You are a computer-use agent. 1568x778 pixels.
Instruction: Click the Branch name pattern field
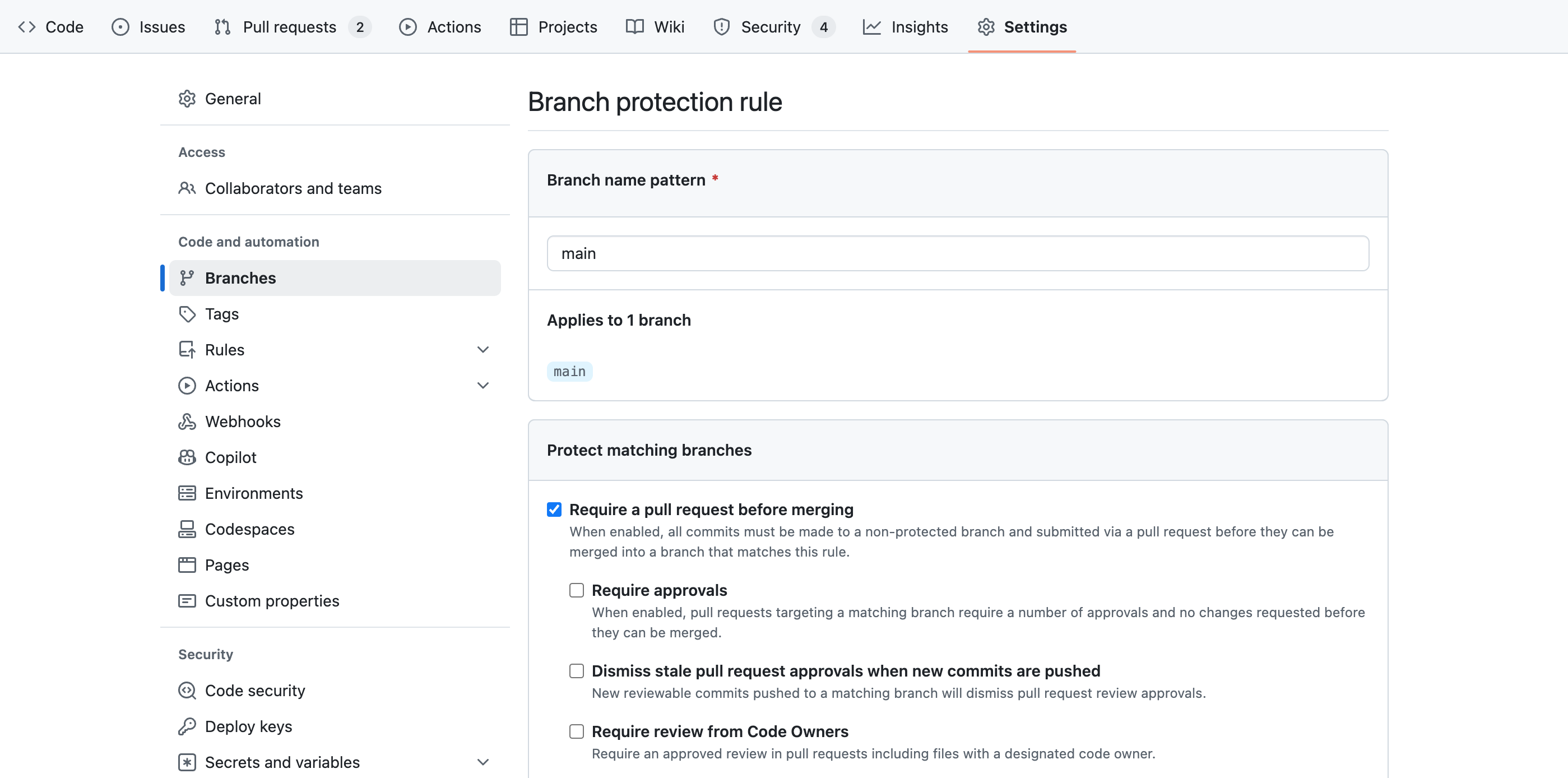click(x=958, y=253)
